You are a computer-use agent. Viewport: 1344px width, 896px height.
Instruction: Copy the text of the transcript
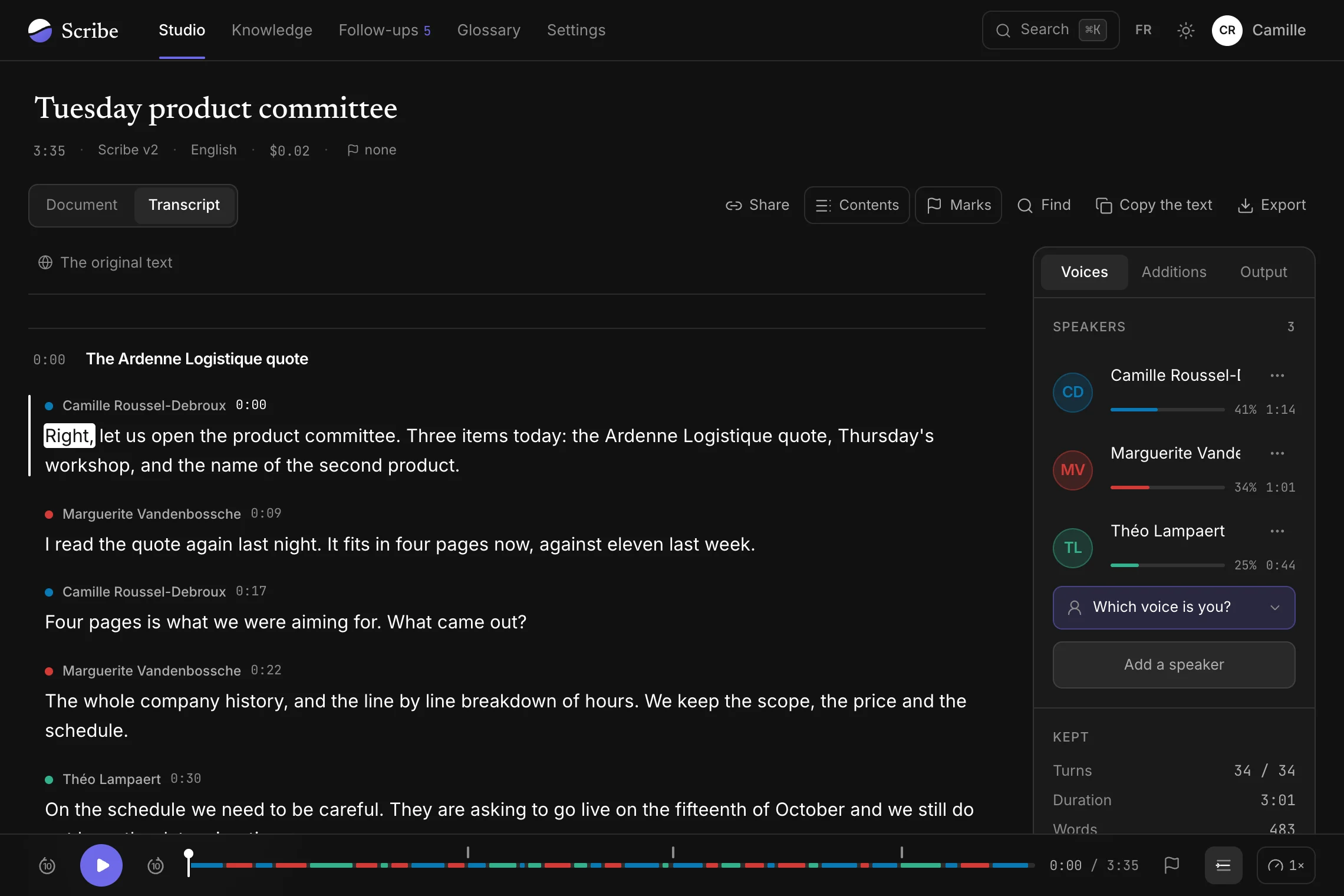click(x=1154, y=205)
